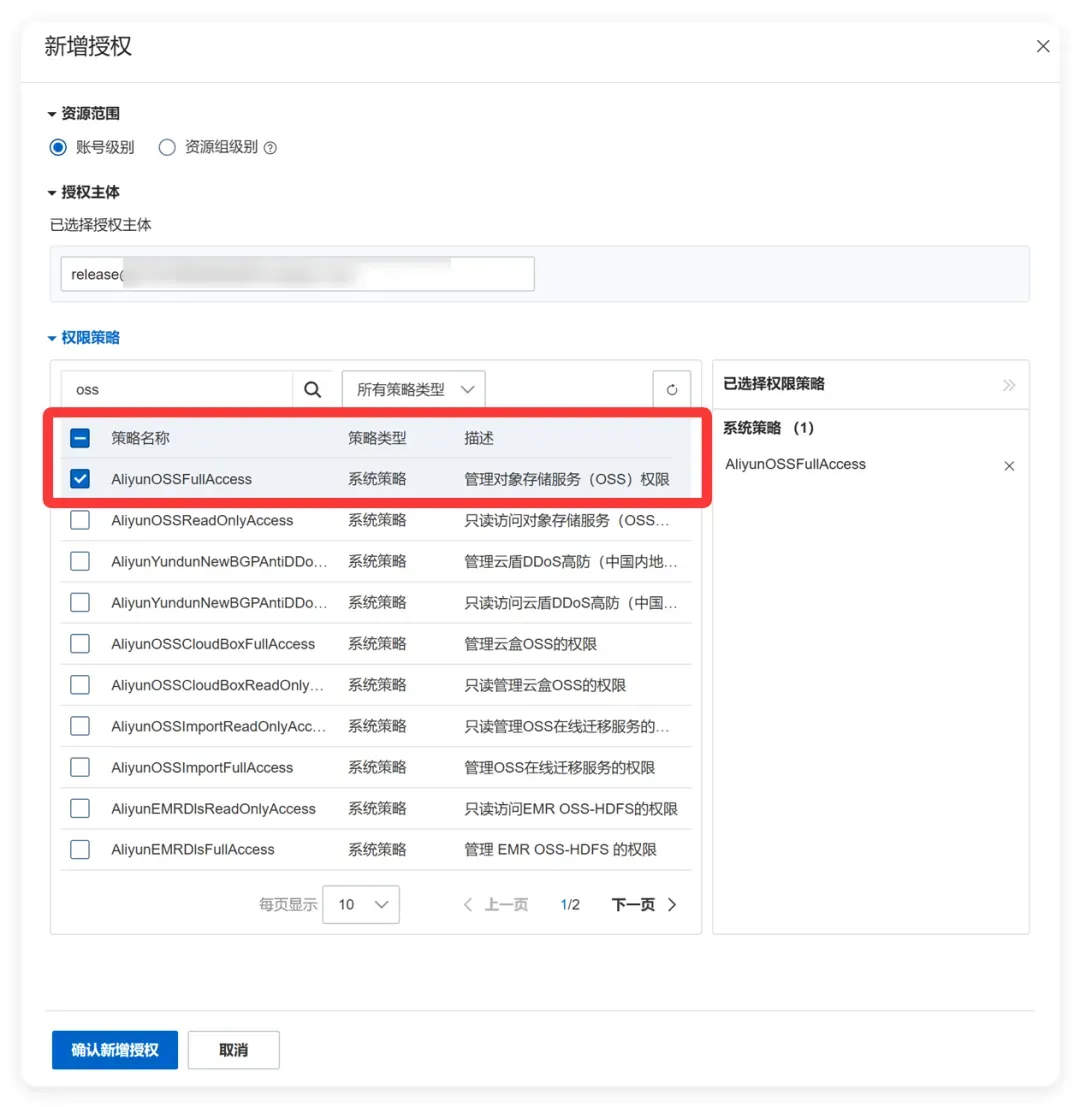Select the 资源组级别 radio button

click(167, 148)
